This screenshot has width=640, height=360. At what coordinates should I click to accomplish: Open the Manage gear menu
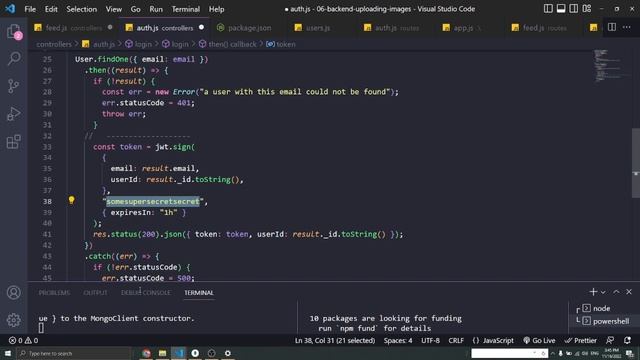coord(13,320)
